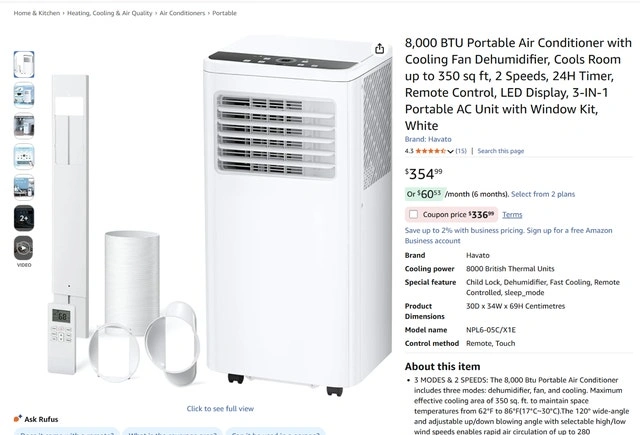Open the 15 reviews count link

(x=461, y=151)
